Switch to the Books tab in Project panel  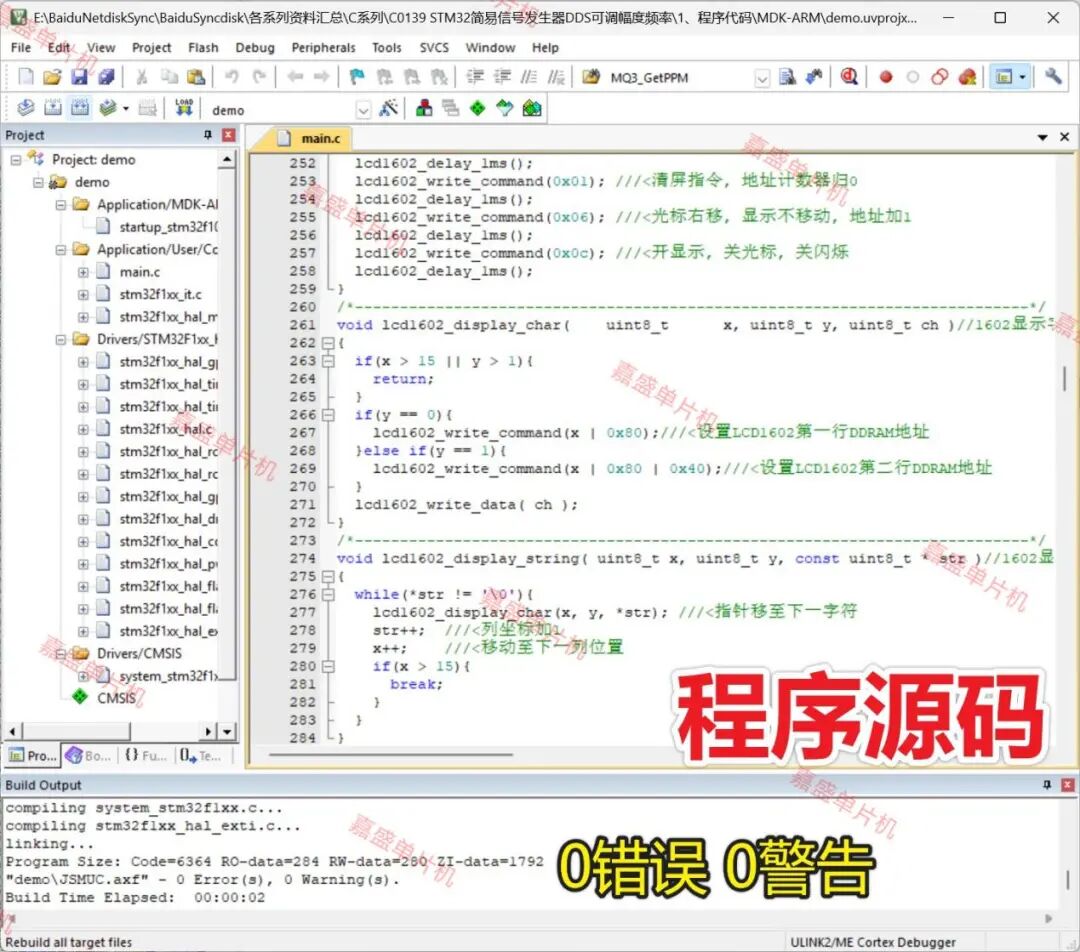[87, 756]
